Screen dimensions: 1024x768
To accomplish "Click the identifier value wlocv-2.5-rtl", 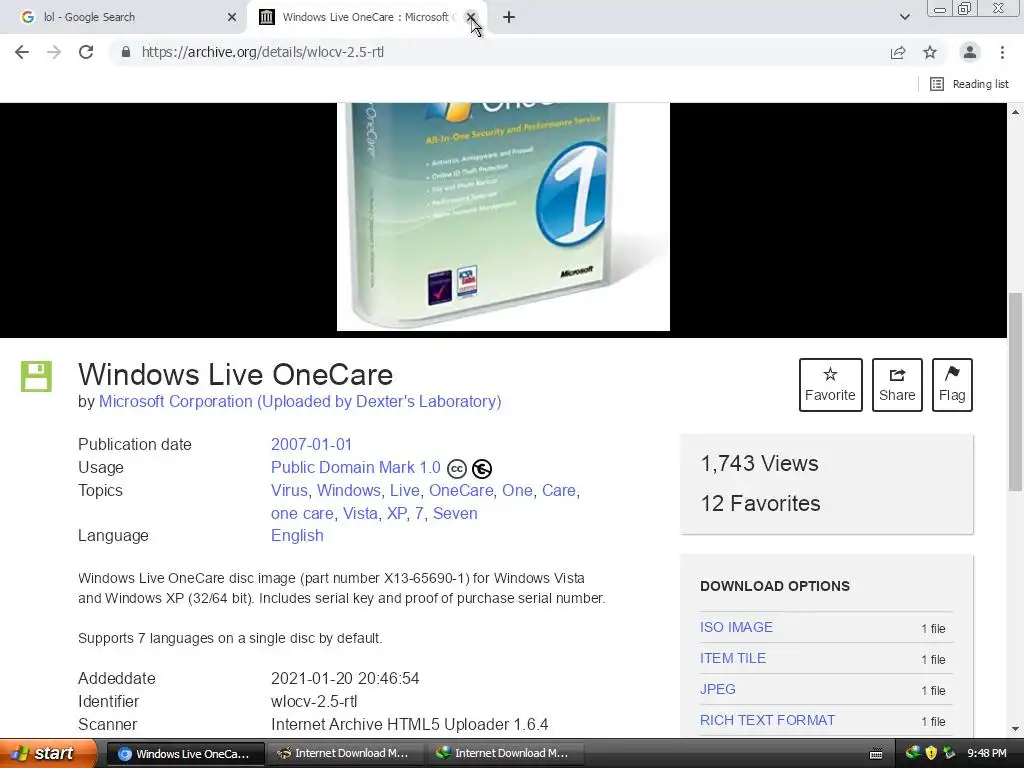I will tap(314, 701).
